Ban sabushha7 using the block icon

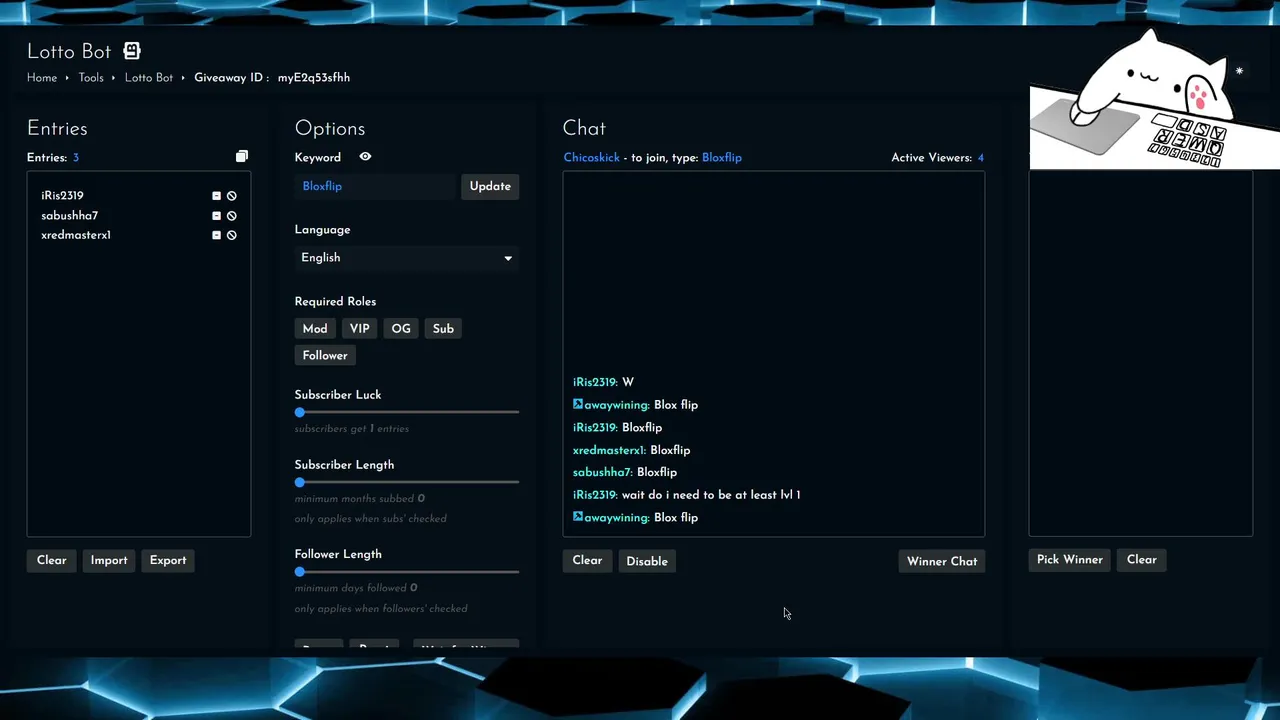point(231,216)
